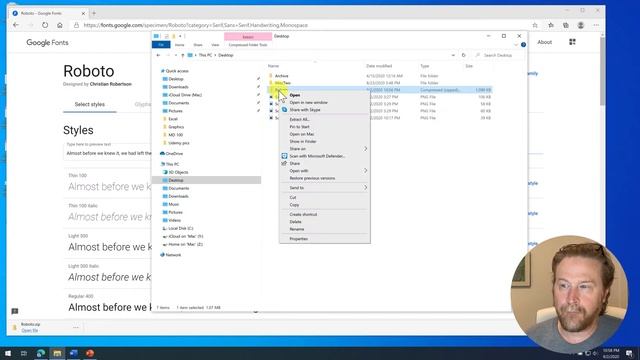Expand the Explorer ribbon chevron

[516, 45]
